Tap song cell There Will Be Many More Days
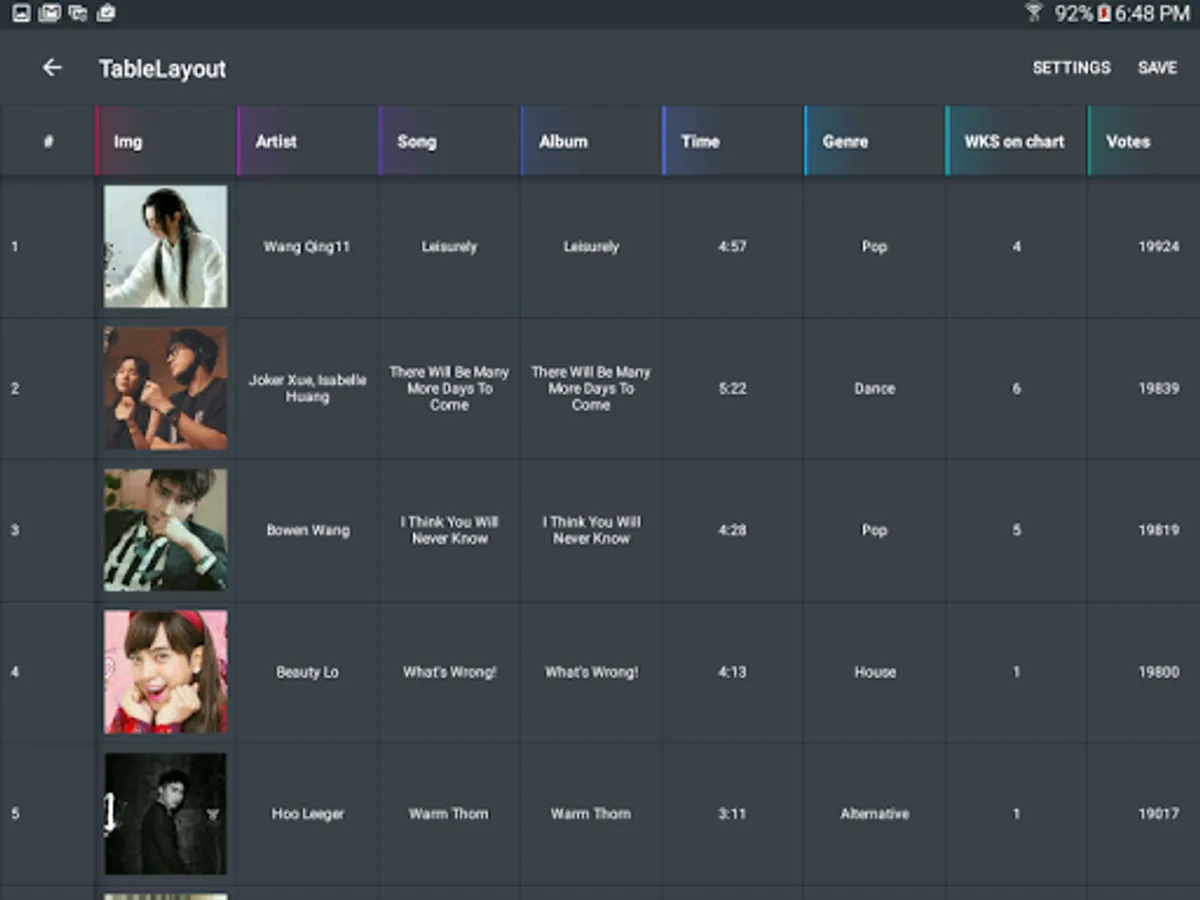The height and width of the screenshot is (900, 1200). [449, 388]
